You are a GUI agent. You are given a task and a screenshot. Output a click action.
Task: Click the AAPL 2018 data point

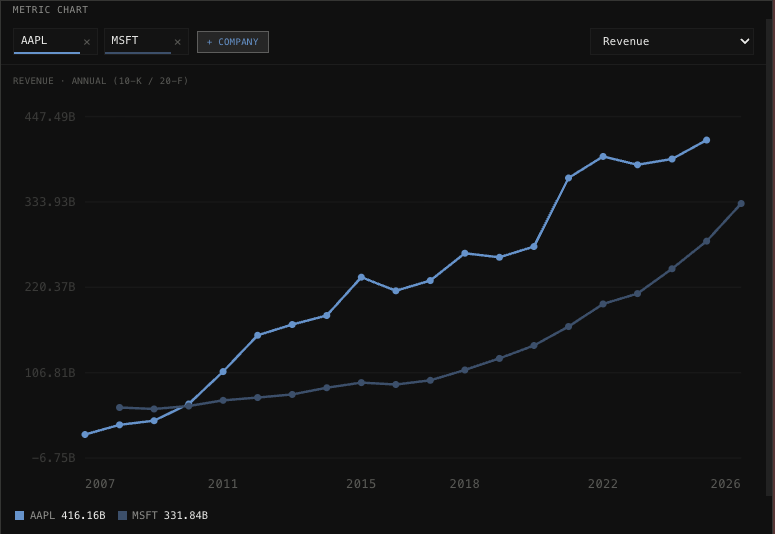coord(465,253)
